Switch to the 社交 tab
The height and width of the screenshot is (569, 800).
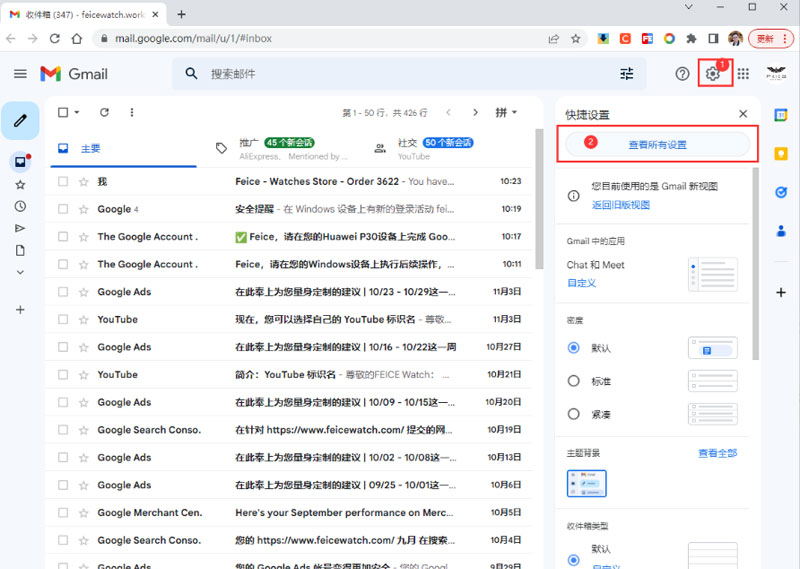tap(441, 149)
